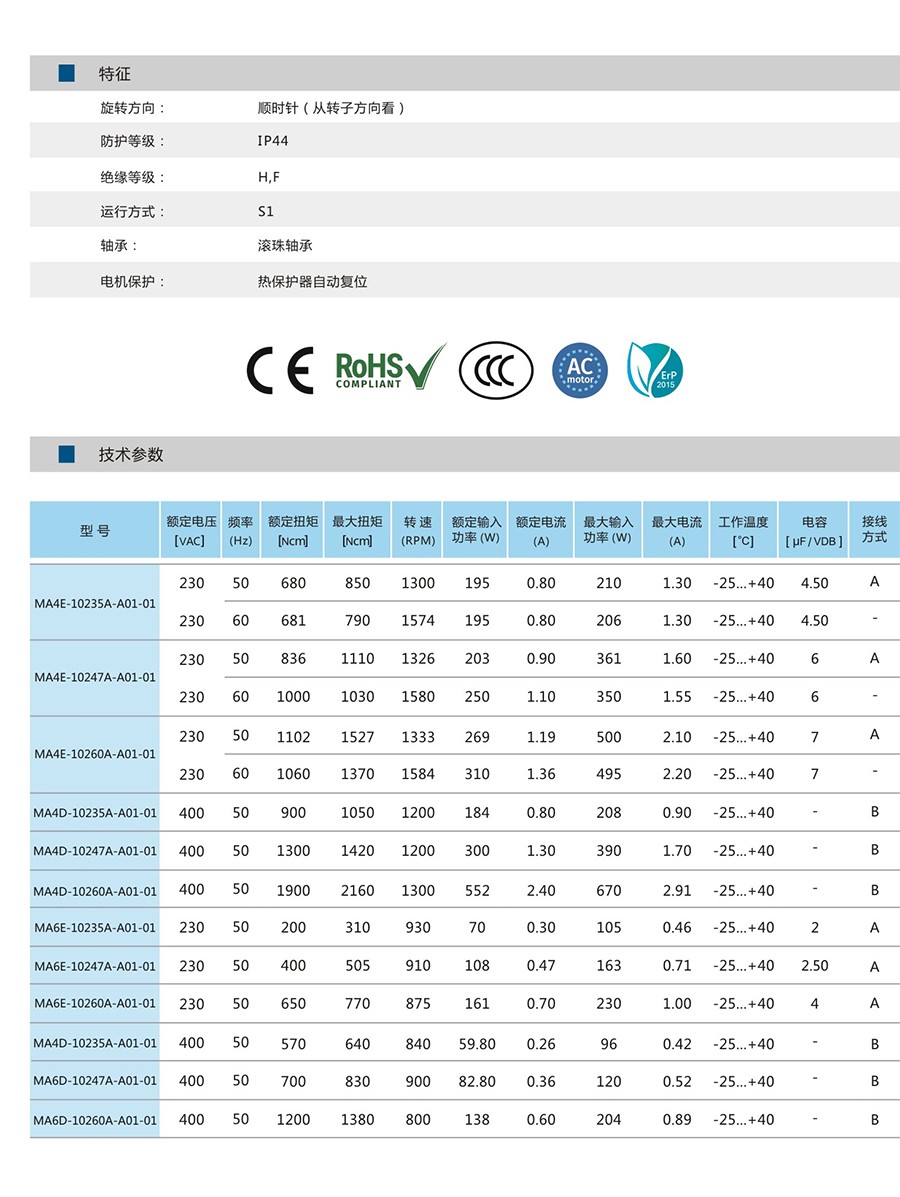The image size is (900, 1197).
Task: Click model cell MA4D-10260A-A01-01
Action: 95,891
